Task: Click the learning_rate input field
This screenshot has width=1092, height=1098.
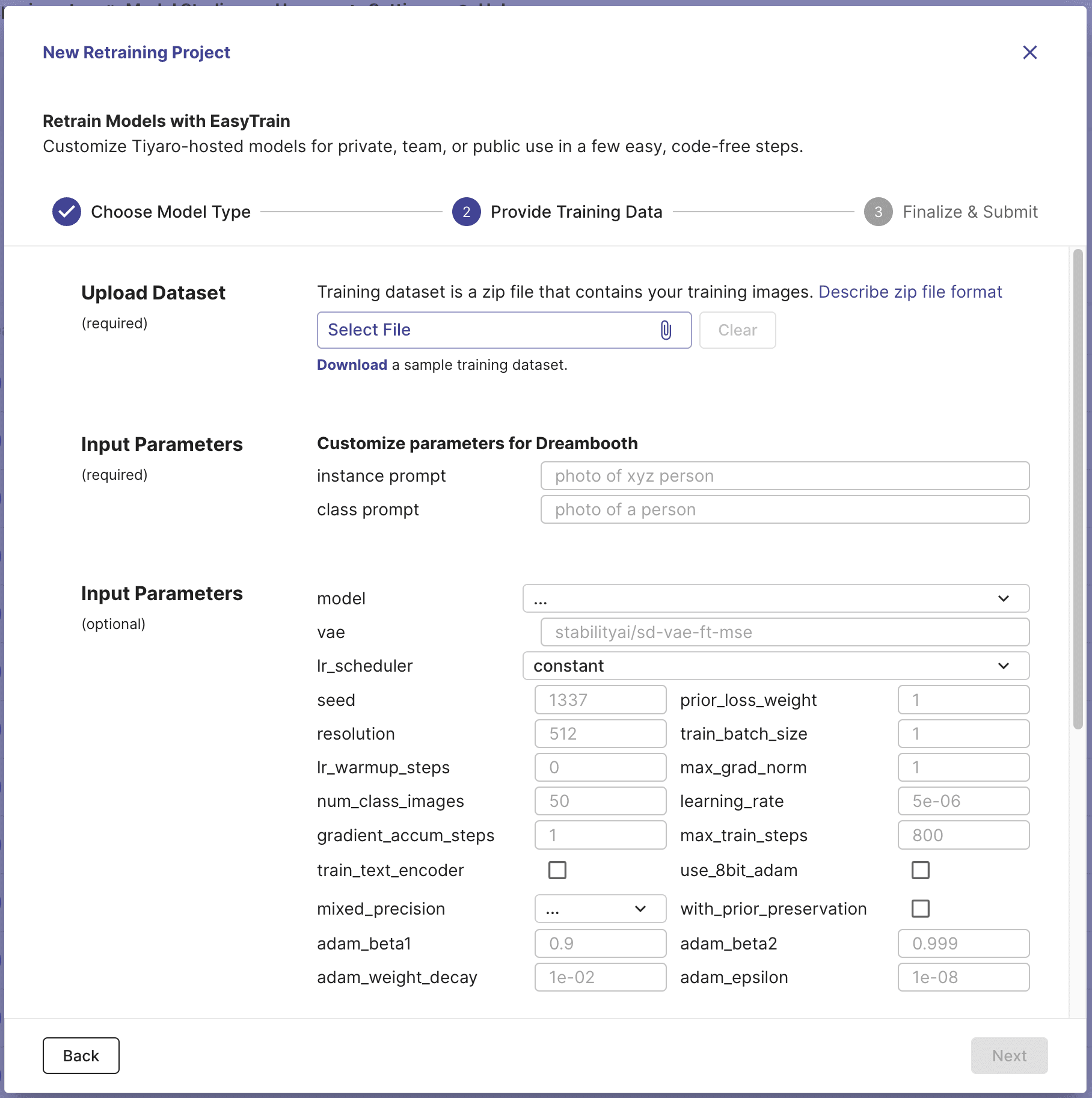Action: tap(963, 801)
